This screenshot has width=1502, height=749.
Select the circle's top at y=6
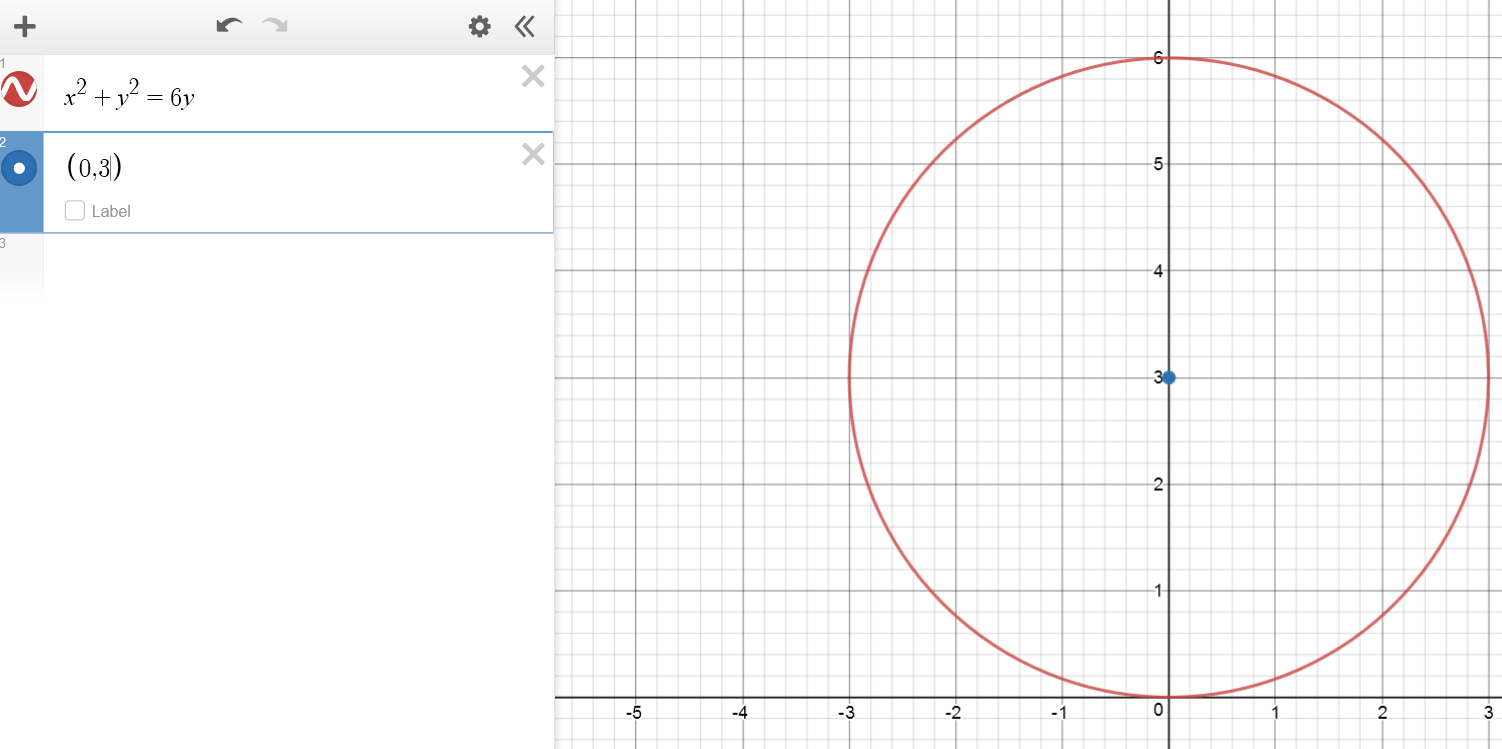pyautogui.click(x=1169, y=58)
